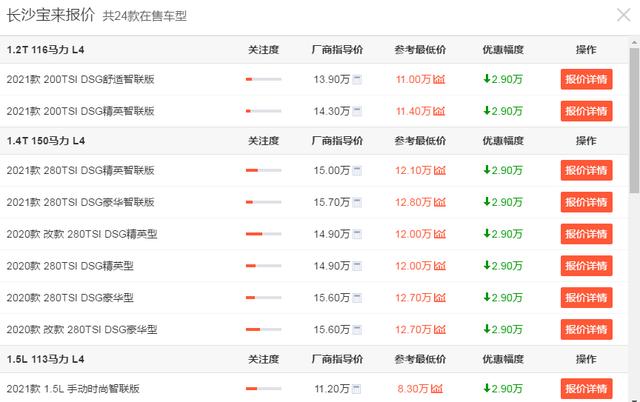
Task: Open calculator icon in 2020款 280TSI DSG精英型 row
Action: [357, 266]
